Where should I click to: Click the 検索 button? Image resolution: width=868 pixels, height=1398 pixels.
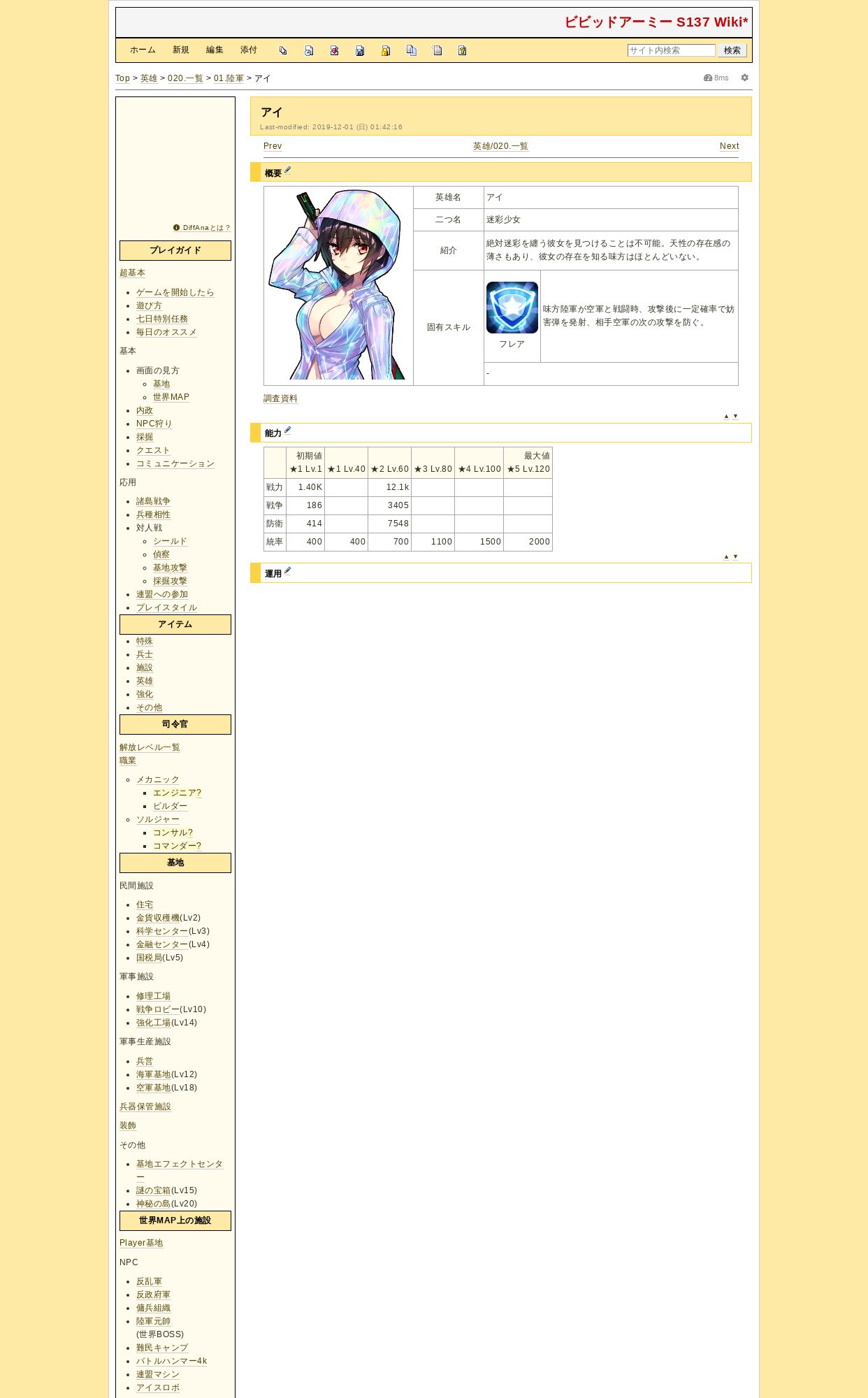[732, 50]
